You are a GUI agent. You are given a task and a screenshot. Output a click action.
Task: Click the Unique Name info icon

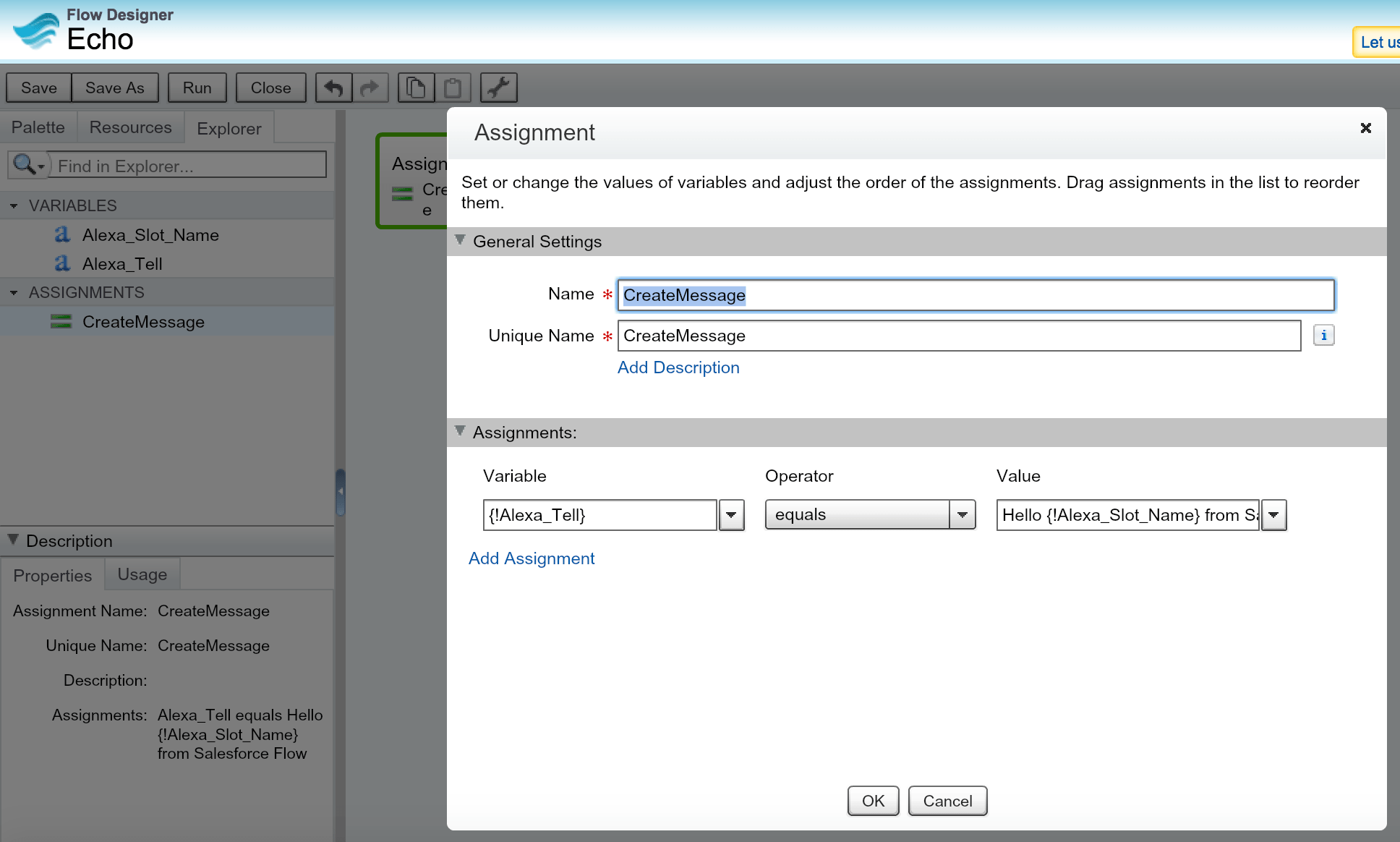click(x=1323, y=336)
